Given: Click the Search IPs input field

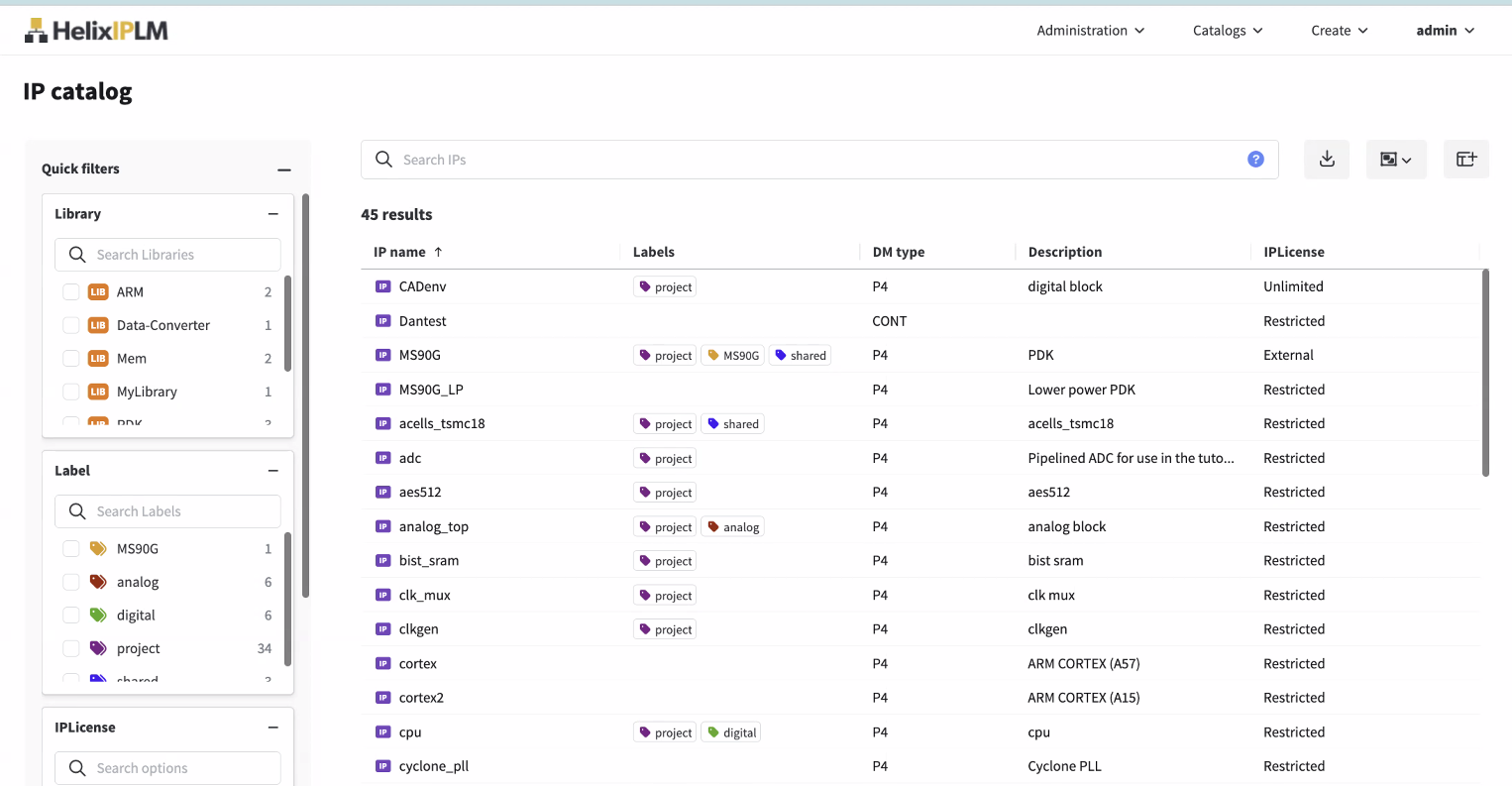Looking at the screenshot, I should pos(812,160).
